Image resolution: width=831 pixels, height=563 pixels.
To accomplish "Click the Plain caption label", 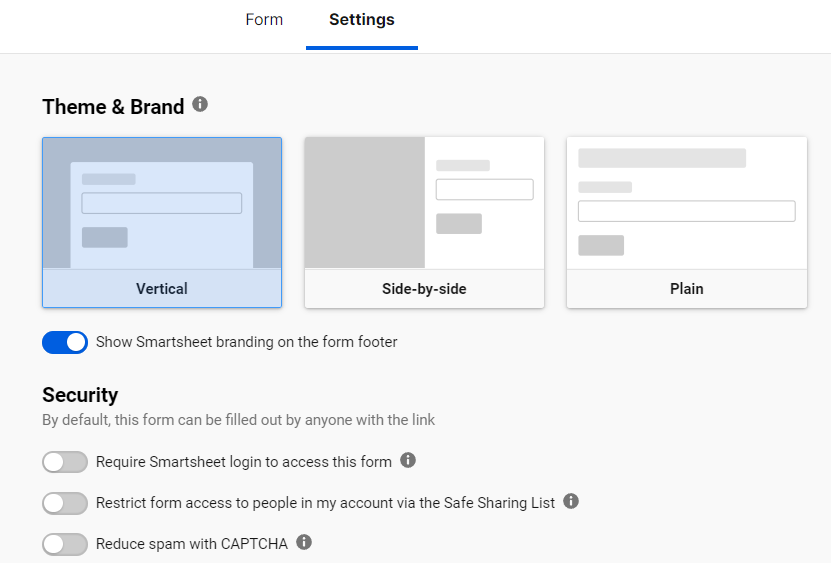I will 687,289.
